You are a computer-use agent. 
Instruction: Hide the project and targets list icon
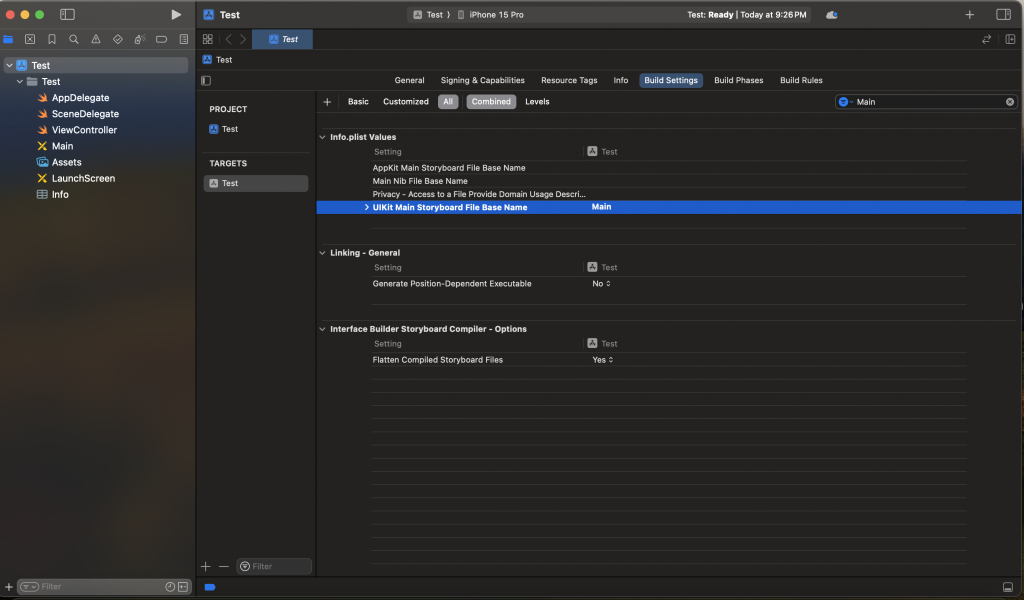206,80
